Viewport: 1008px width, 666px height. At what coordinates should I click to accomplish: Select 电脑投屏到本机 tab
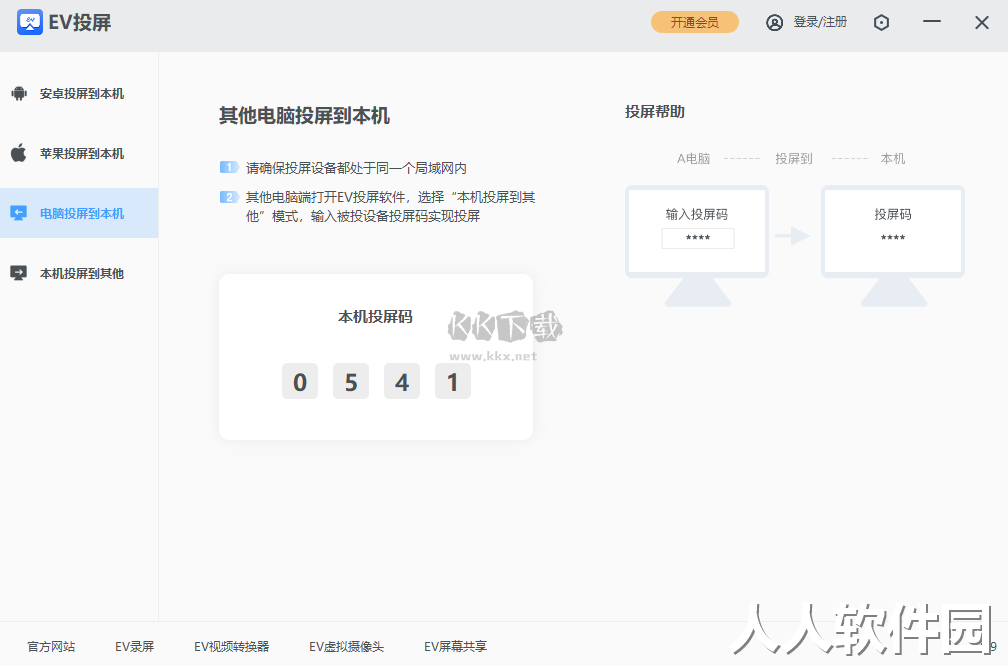(x=79, y=213)
